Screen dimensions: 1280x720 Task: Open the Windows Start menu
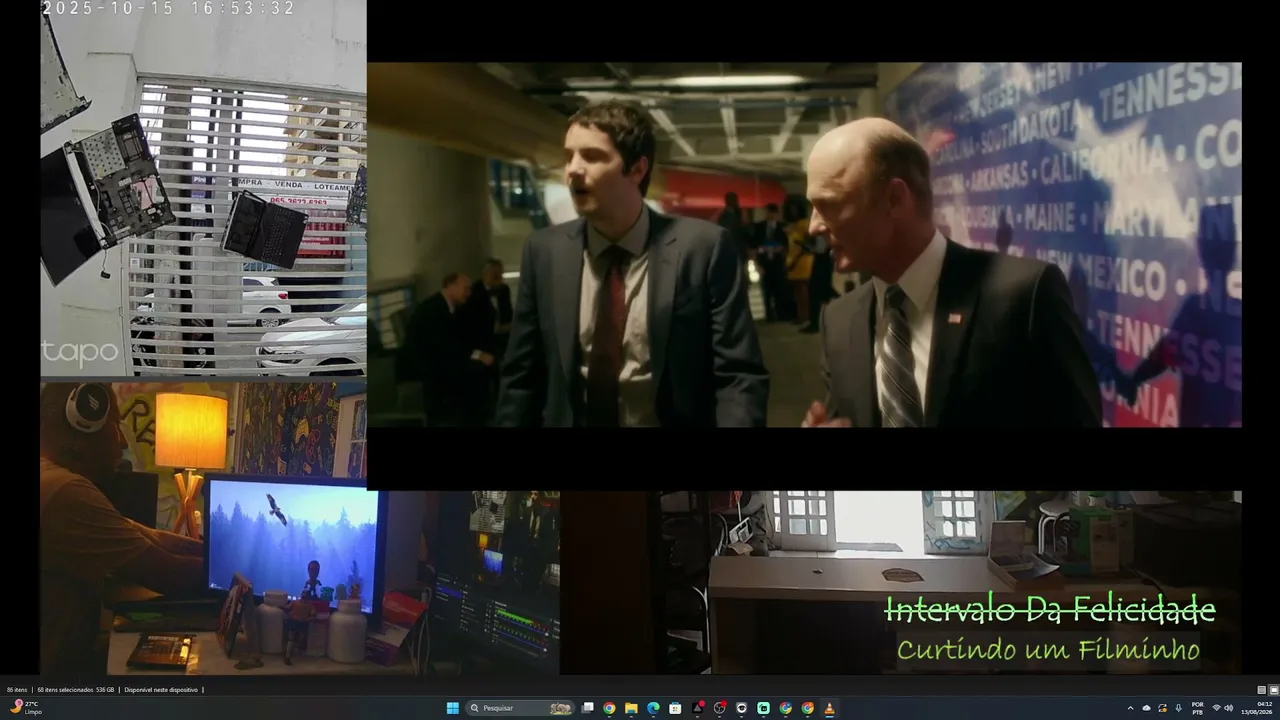pos(452,708)
